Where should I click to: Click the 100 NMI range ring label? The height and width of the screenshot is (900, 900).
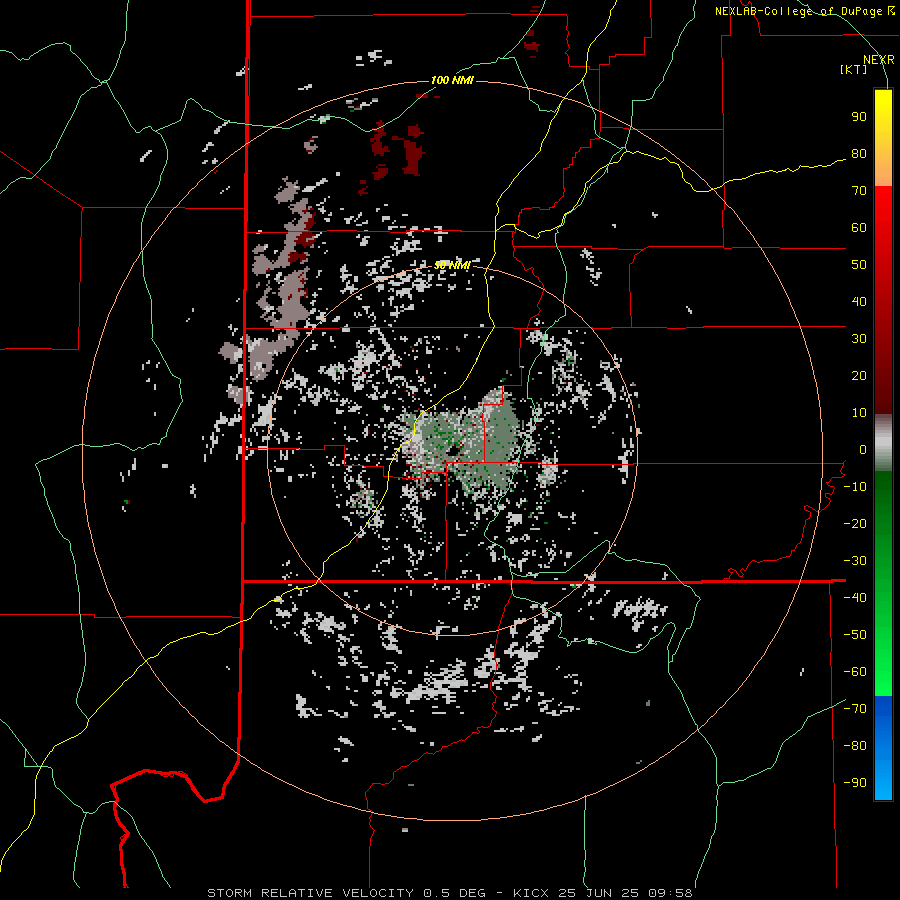tap(452, 80)
